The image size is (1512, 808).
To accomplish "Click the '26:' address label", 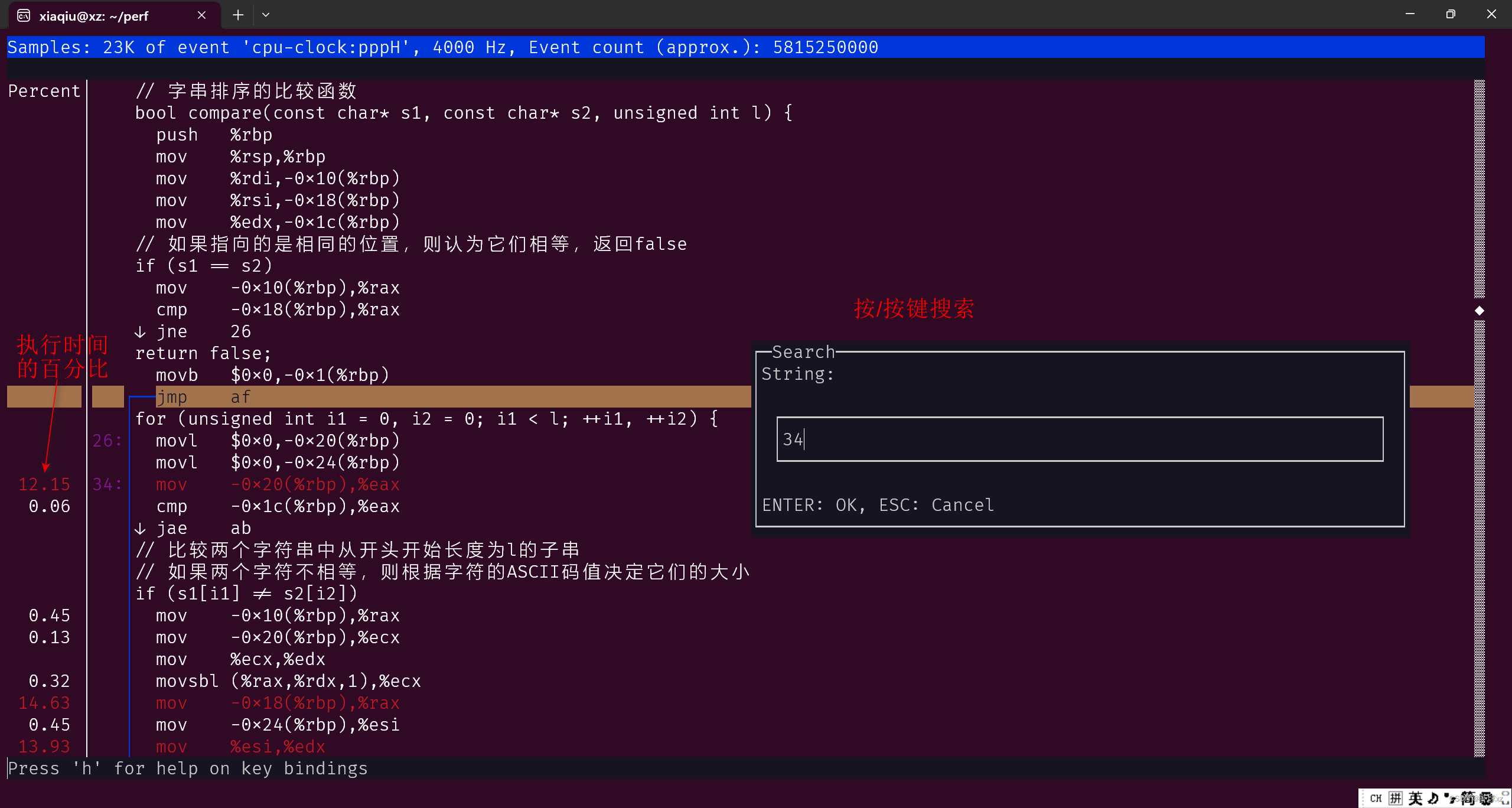I will pyautogui.click(x=107, y=441).
